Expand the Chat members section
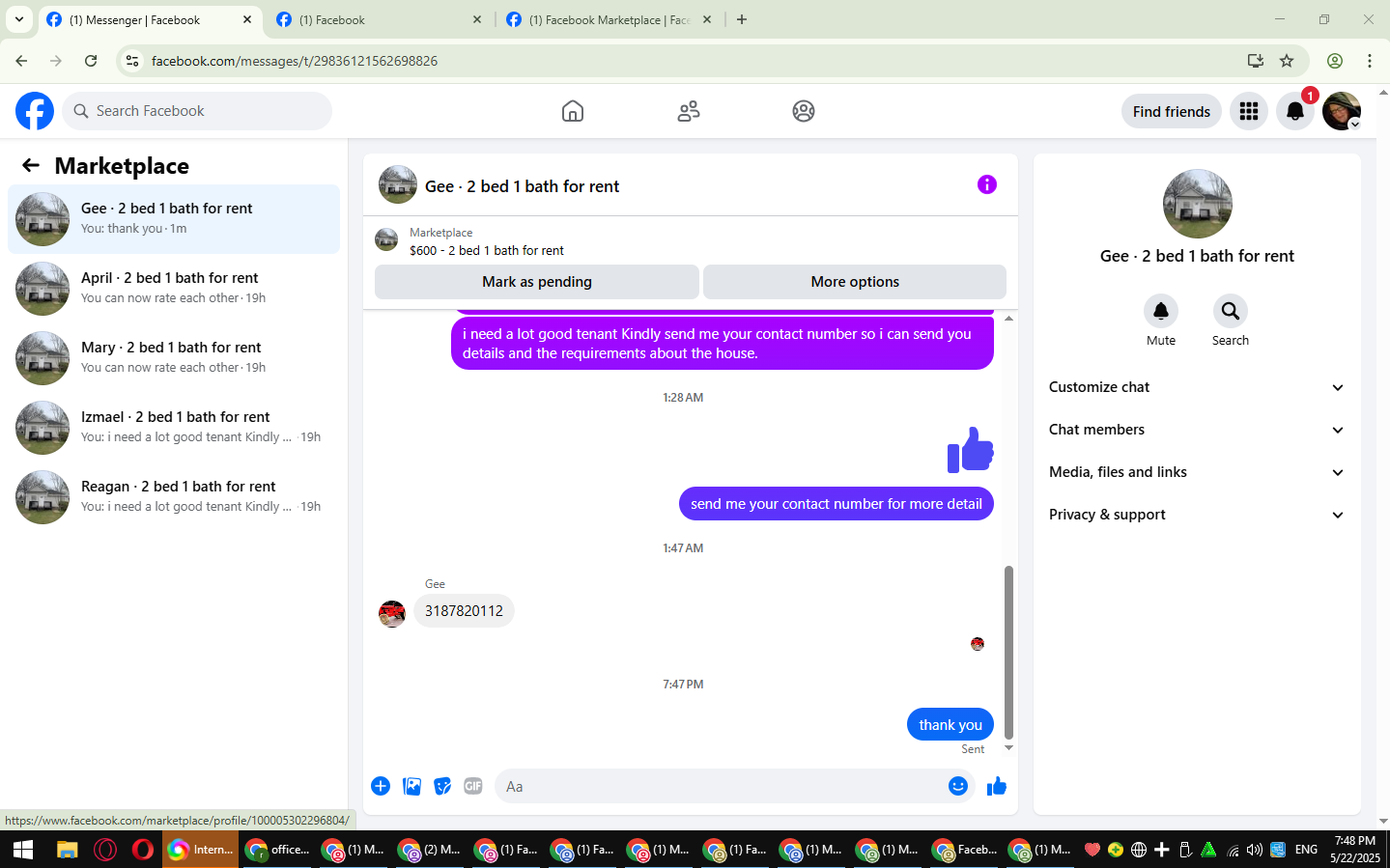The image size is (1390, 868). pos(1197,430)
